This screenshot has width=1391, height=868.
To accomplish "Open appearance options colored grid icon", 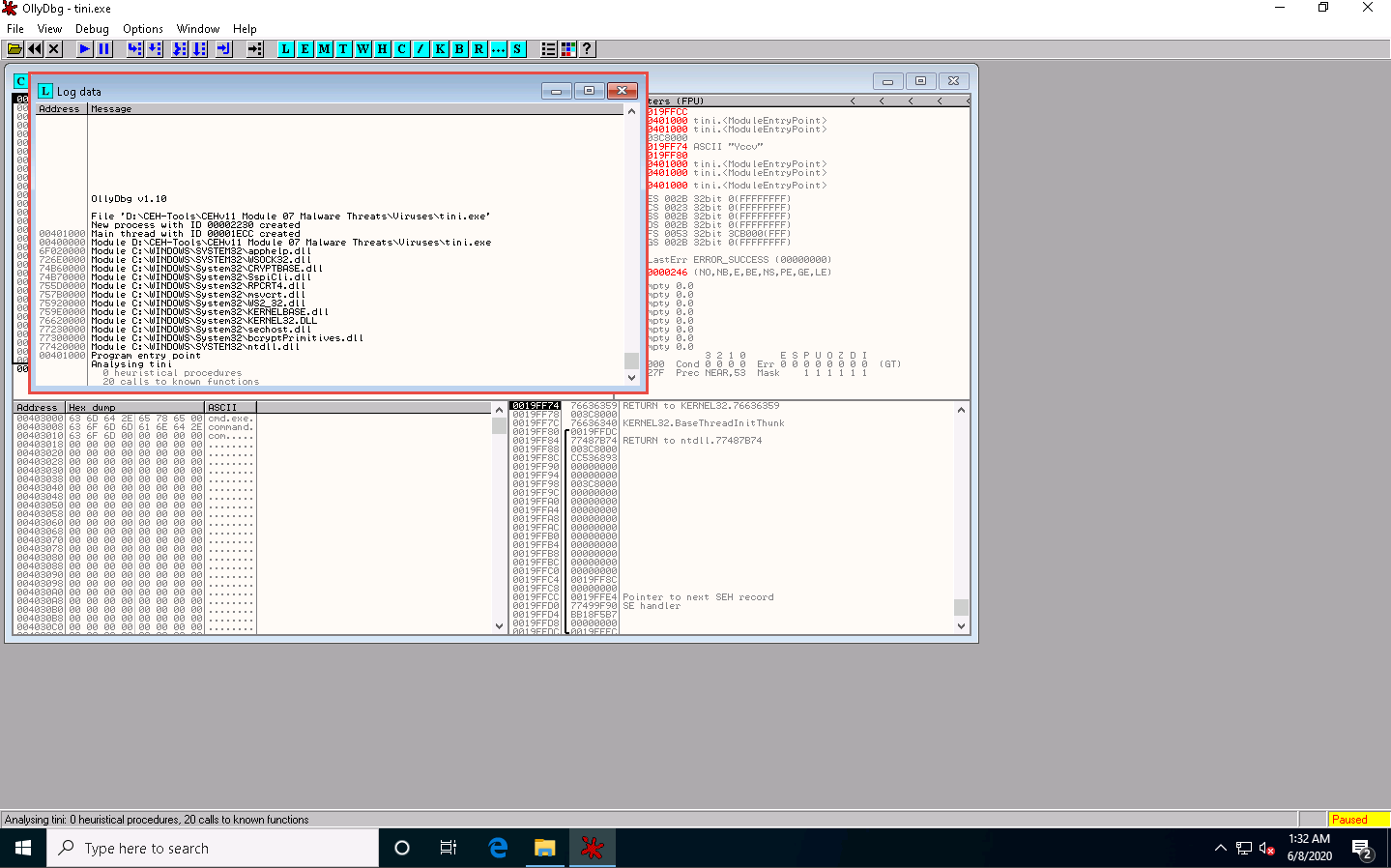I will click(567, 48).
